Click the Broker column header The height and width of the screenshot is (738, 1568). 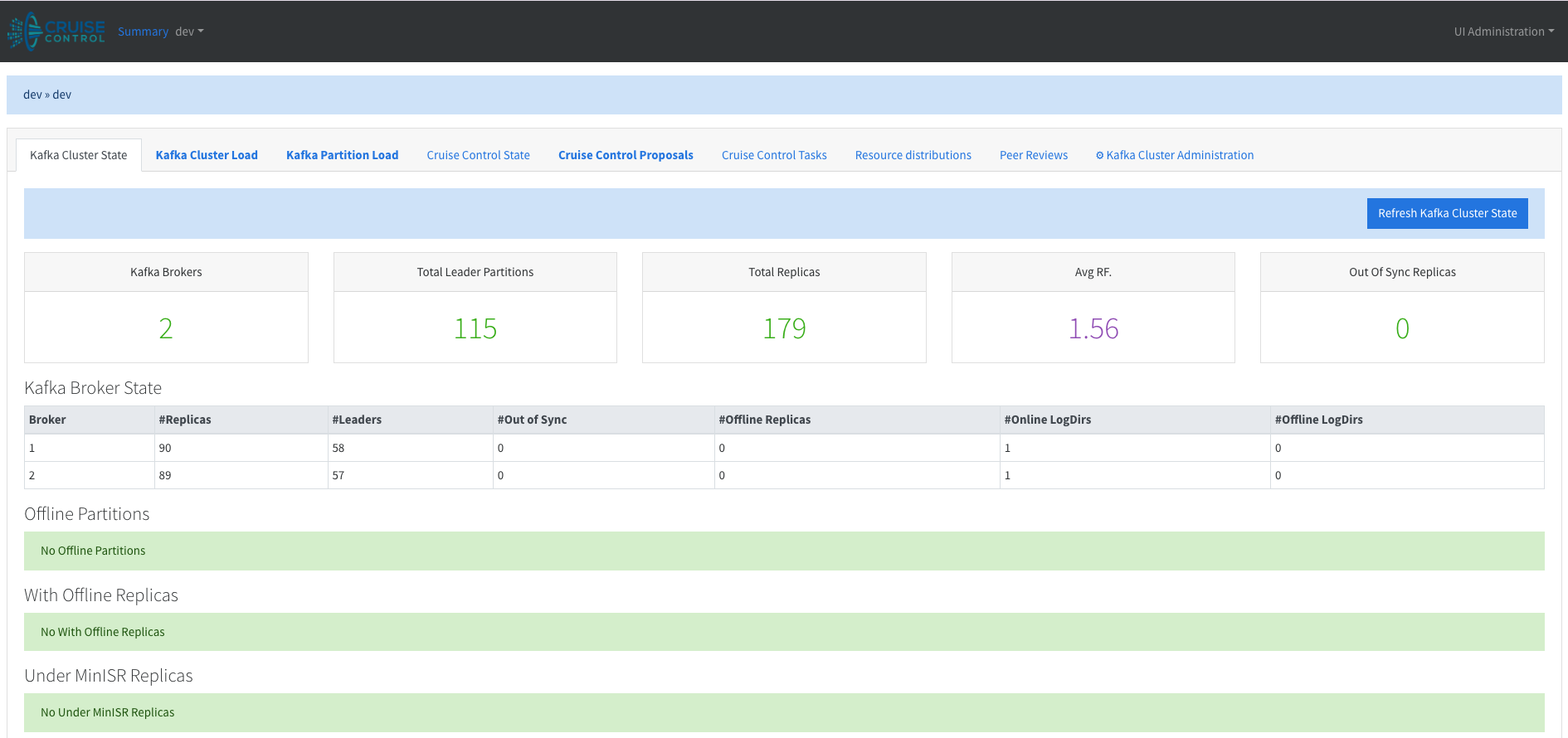pos(47,420)
